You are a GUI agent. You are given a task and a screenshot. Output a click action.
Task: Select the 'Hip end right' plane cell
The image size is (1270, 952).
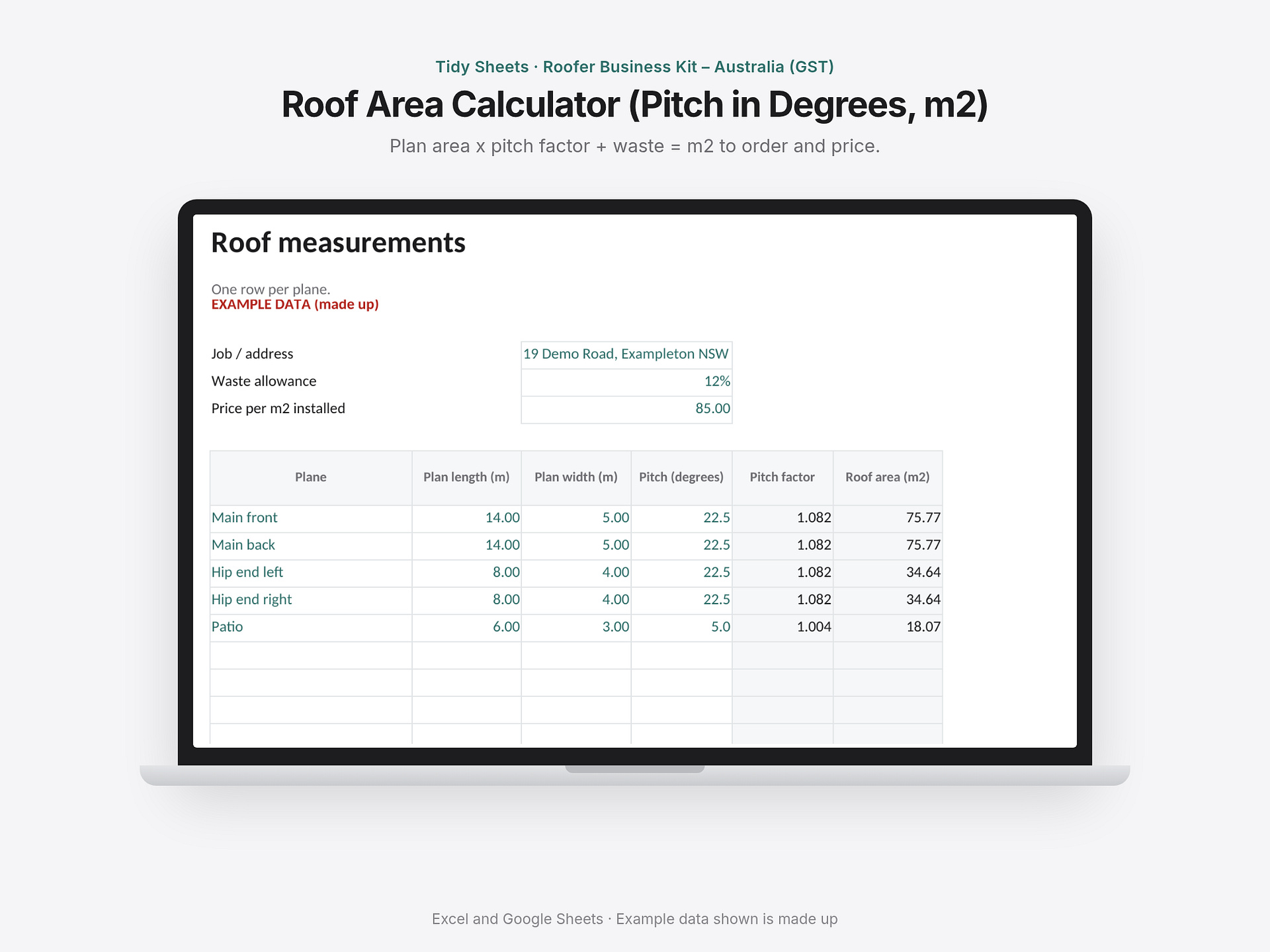tap(311, 600)
